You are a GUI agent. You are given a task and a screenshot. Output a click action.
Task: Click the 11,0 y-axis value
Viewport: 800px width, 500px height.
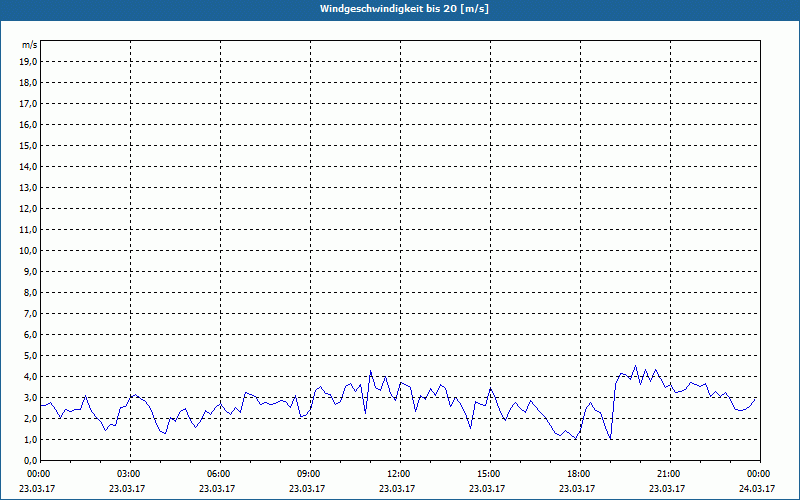(28, 230)
